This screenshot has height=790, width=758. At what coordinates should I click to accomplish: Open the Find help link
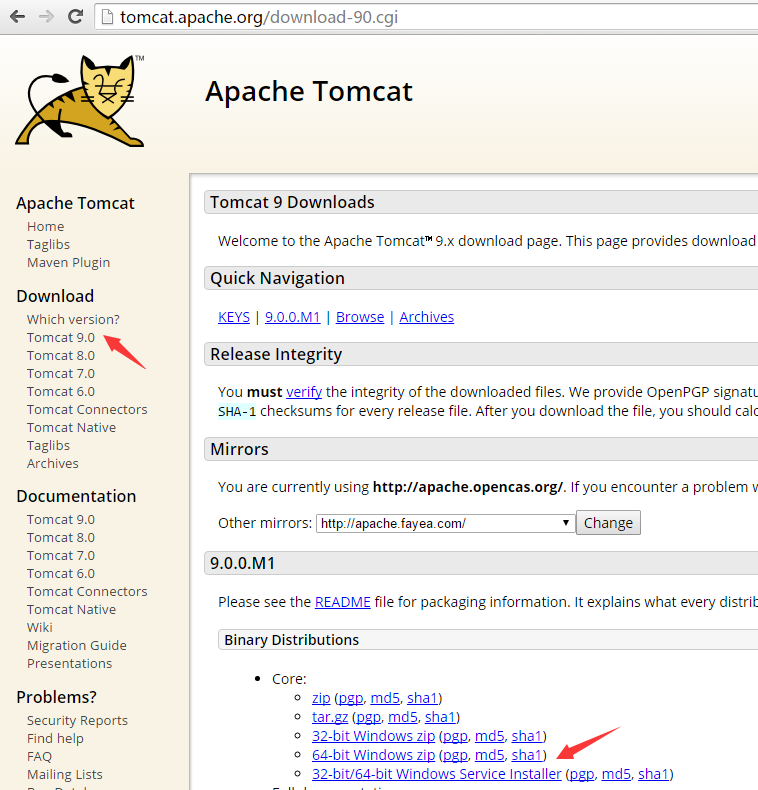55,739
